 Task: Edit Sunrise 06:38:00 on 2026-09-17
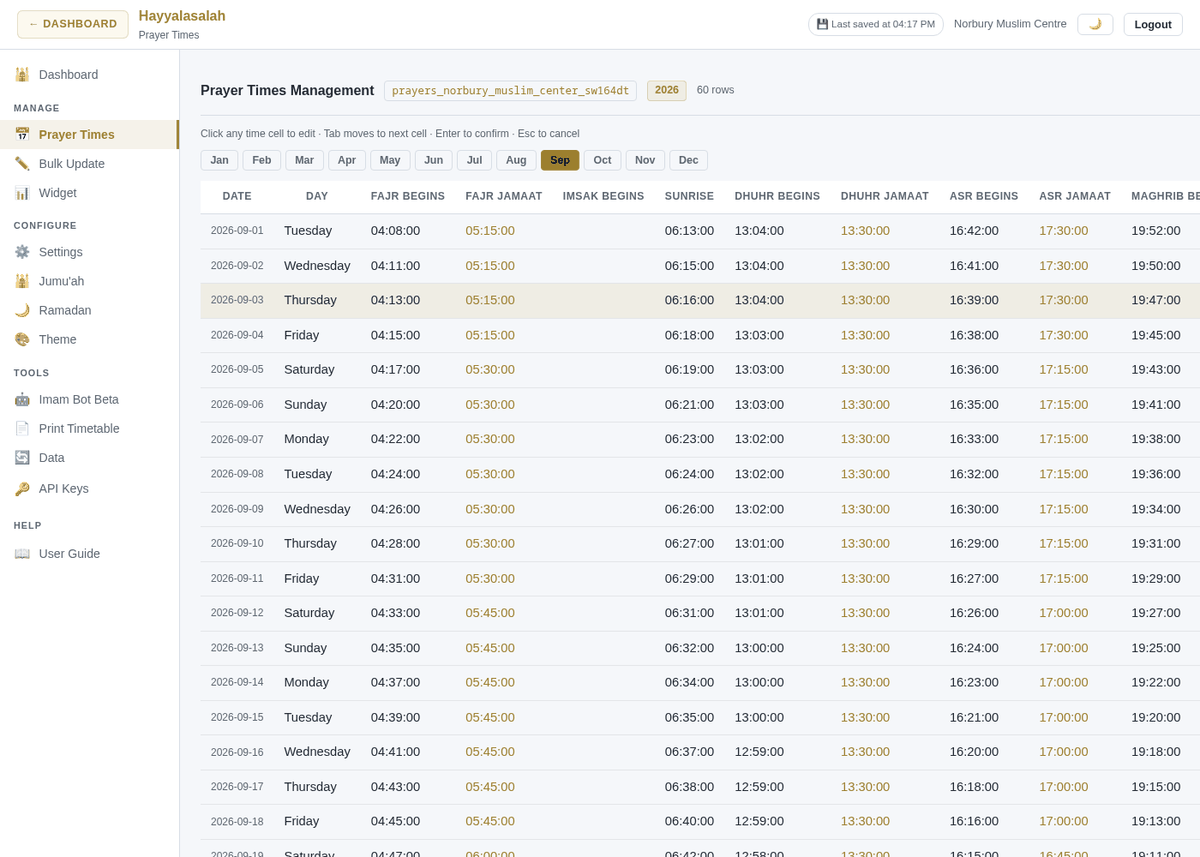[x=689, y=786]
